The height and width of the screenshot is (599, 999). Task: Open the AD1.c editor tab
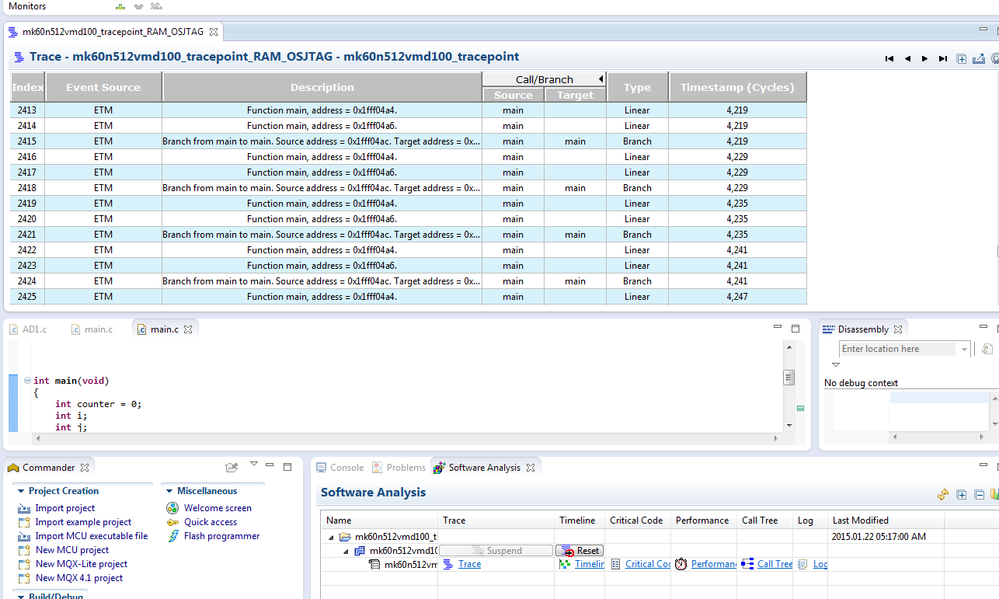point(28,329)
